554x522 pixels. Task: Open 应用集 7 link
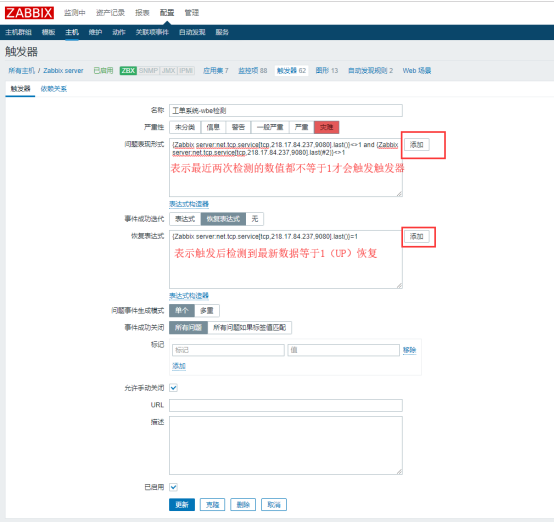216,71
